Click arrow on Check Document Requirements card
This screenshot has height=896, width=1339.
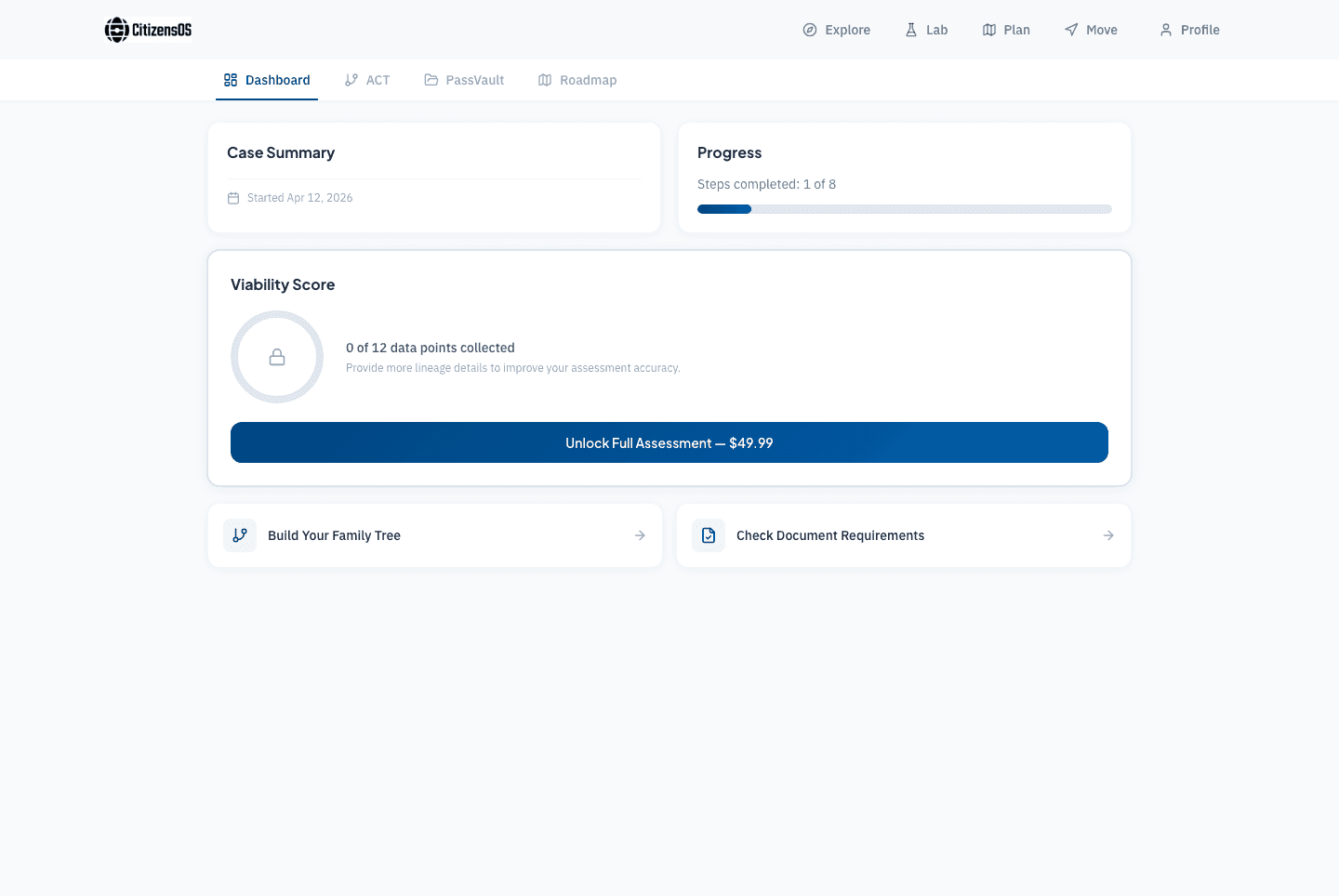1108,535
